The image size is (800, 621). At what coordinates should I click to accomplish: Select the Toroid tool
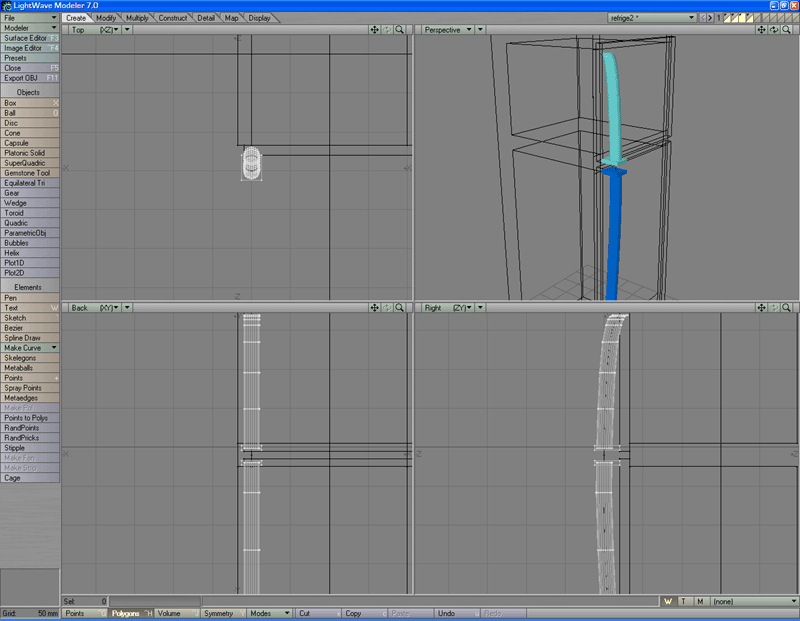tap(30, 213)
